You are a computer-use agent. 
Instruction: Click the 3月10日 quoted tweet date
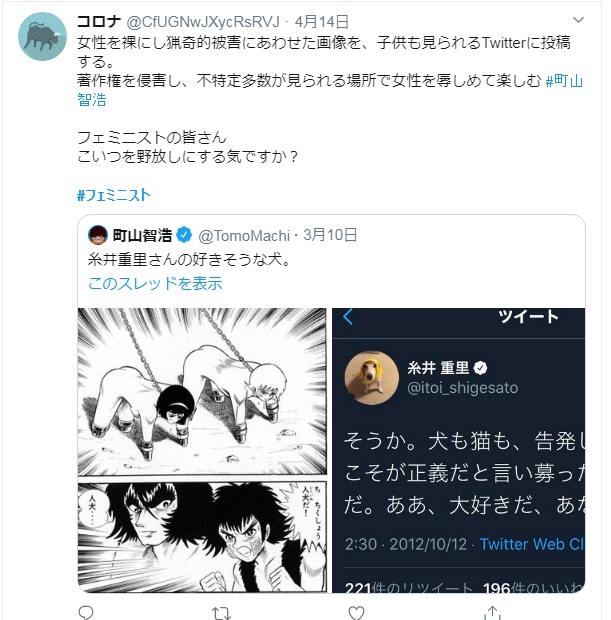(330, 235)
